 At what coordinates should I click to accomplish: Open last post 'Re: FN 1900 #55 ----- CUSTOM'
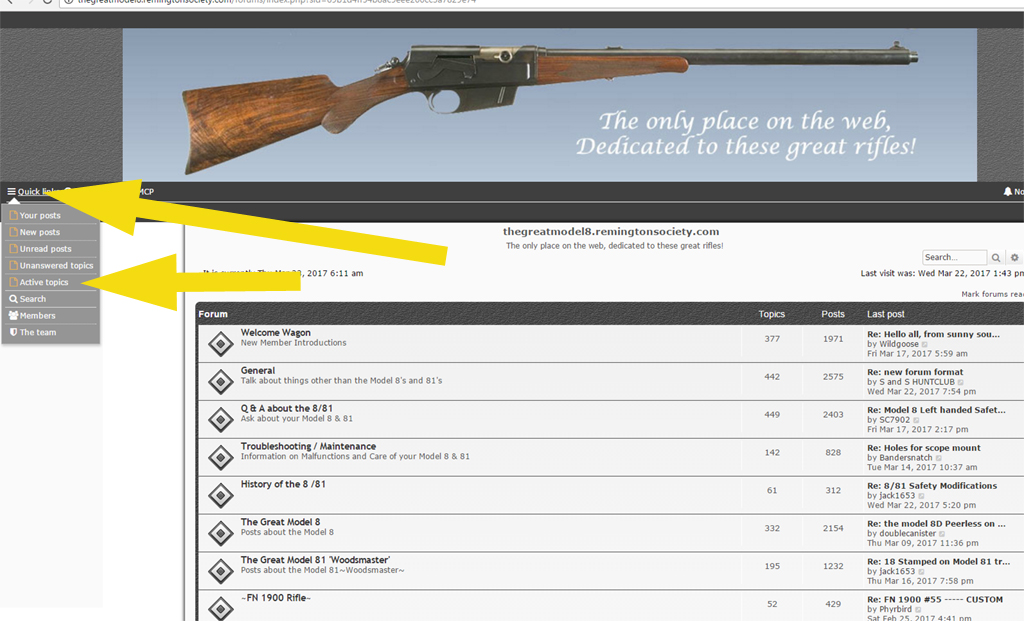coord(935,599)
